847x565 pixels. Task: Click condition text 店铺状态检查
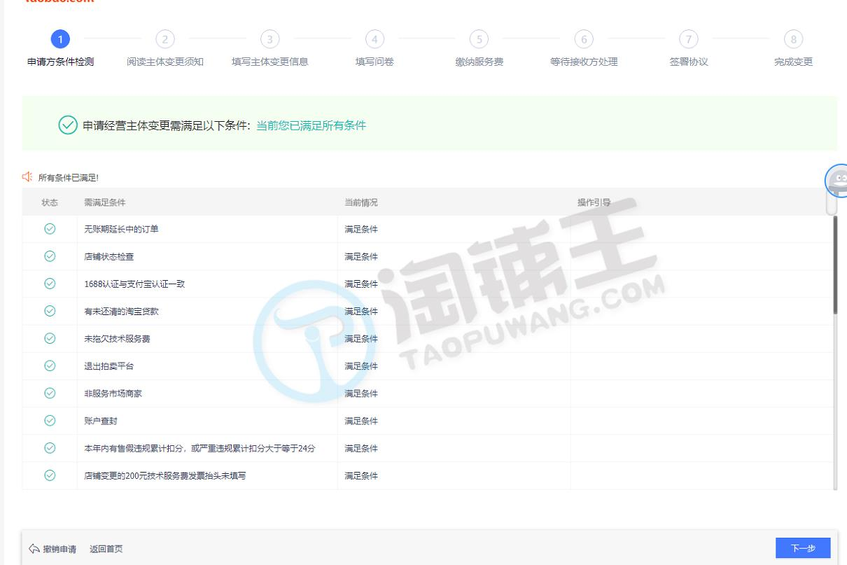click(x=109, y=257)
